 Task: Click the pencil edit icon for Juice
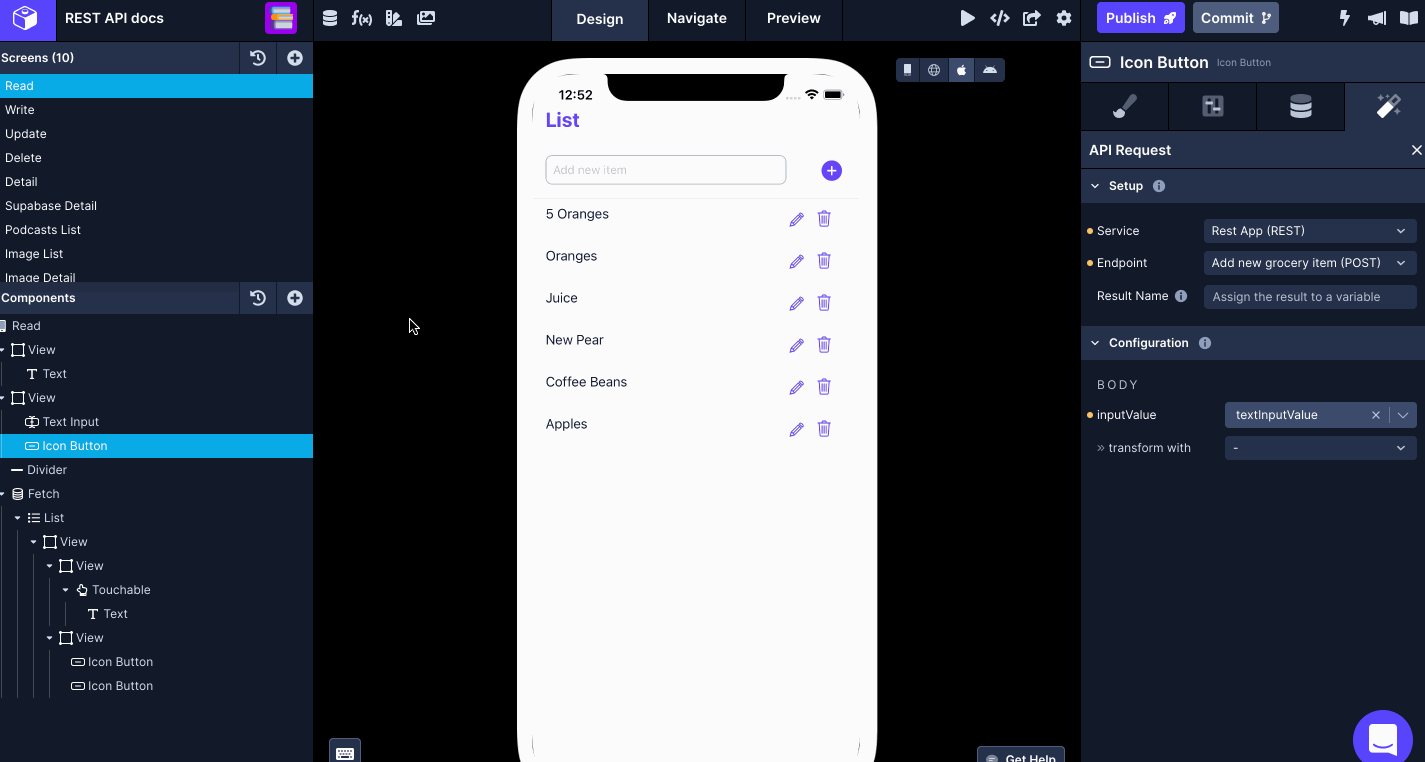[x=797, y=303]
